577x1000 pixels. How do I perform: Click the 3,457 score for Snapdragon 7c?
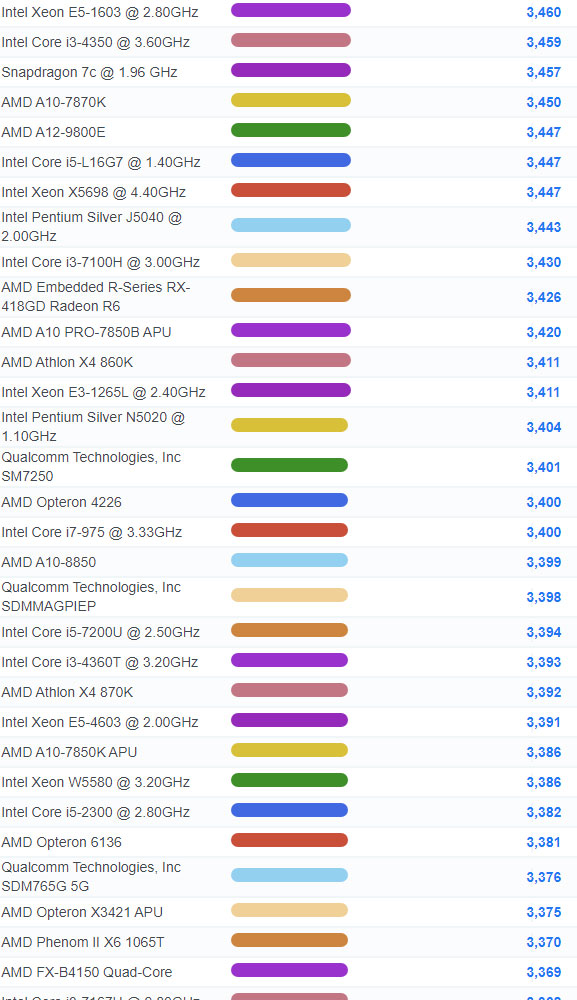point(544,72)
